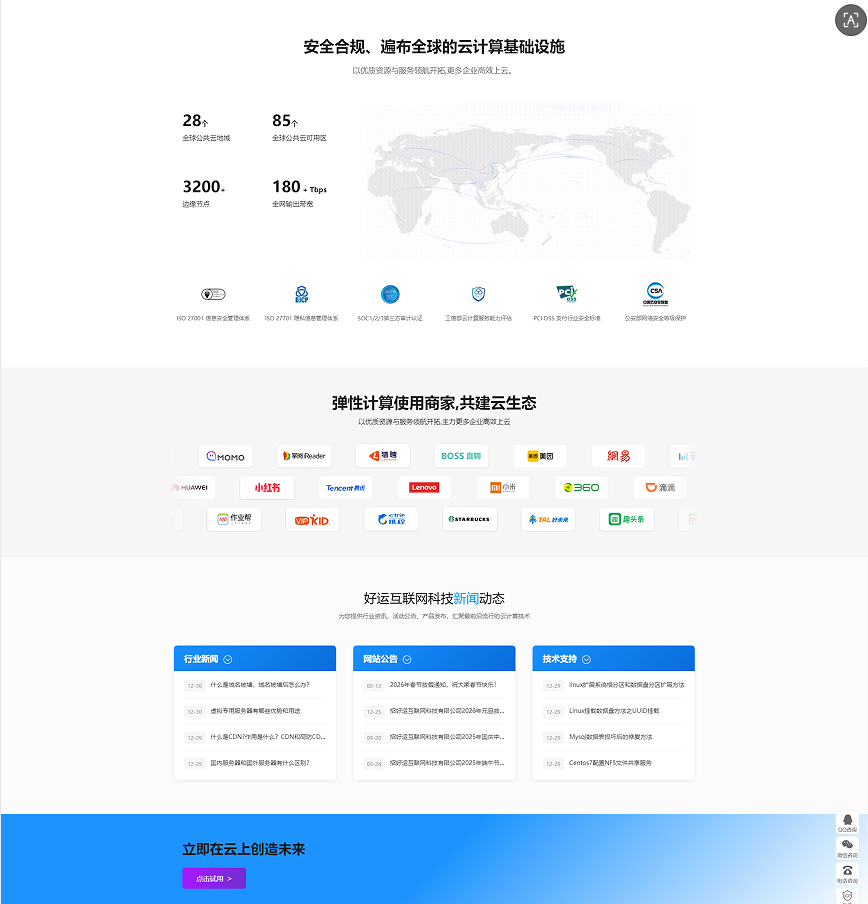Viewport: 868px width, 904px height.
Task: Click the 工信部云计算服务能力评估 shield icon
Action: pyautogui.click(x=477, y=295)
